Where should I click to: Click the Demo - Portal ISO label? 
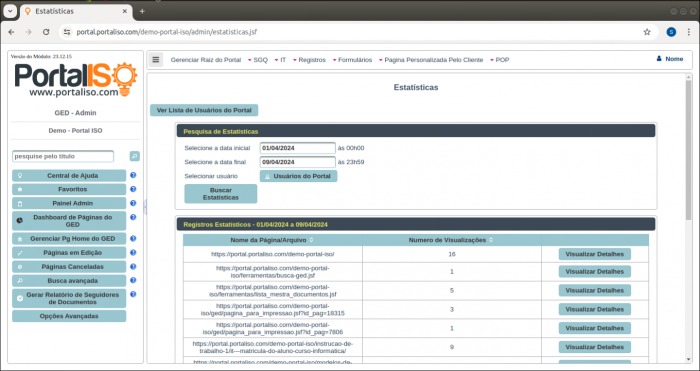pos(75,131)
